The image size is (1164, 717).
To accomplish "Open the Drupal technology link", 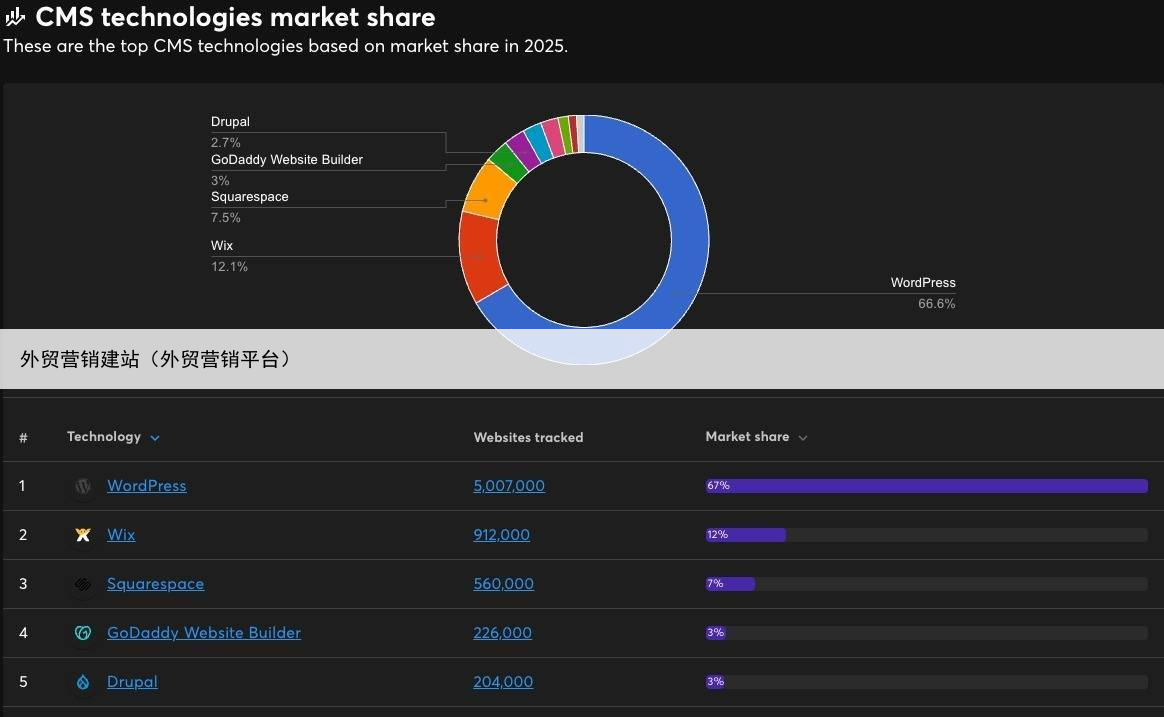I will coord(132,682).
